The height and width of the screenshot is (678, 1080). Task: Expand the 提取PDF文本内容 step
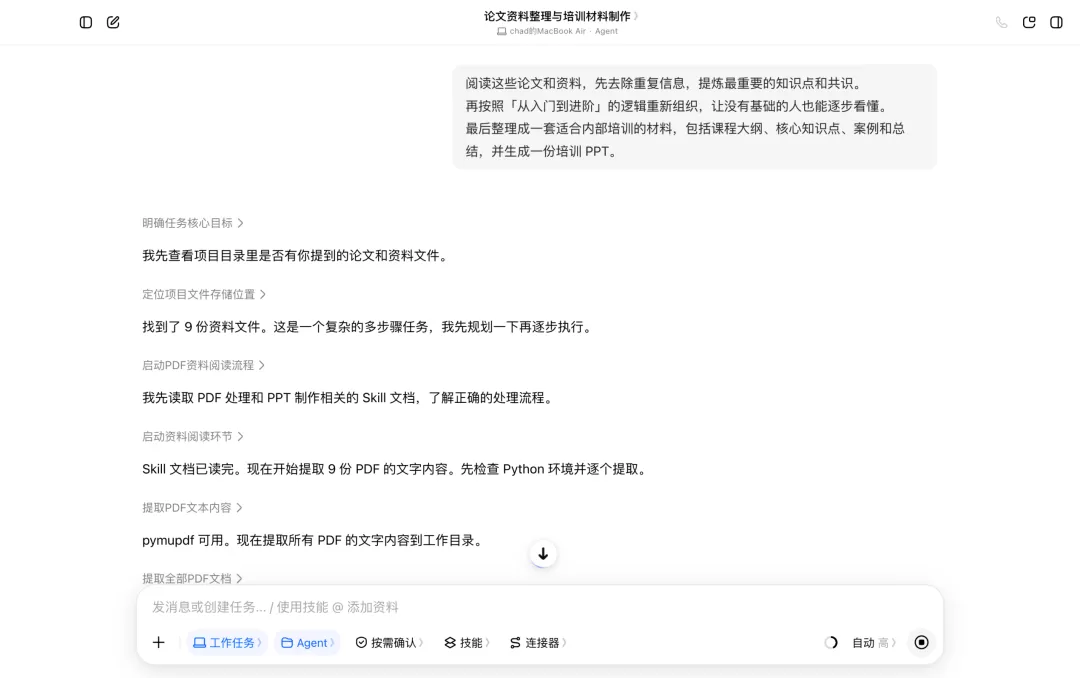point(192,508)
